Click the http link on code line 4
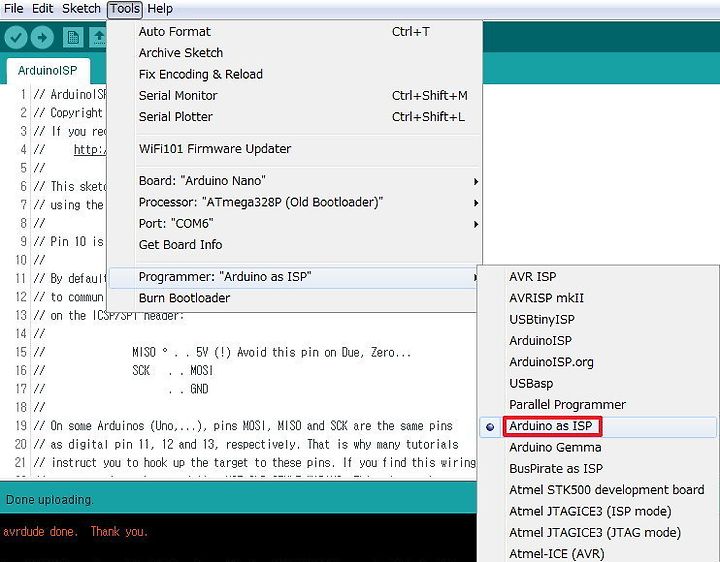 (90, 150)
